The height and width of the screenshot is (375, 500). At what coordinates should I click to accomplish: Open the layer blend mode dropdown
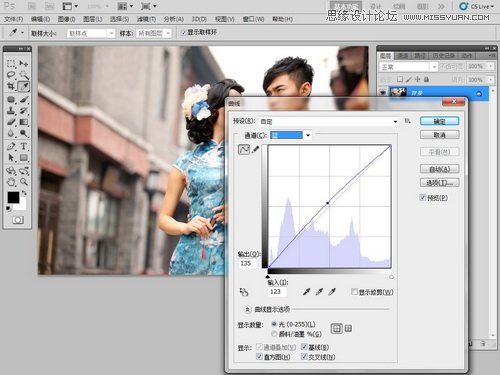click(x=408, y=67)
